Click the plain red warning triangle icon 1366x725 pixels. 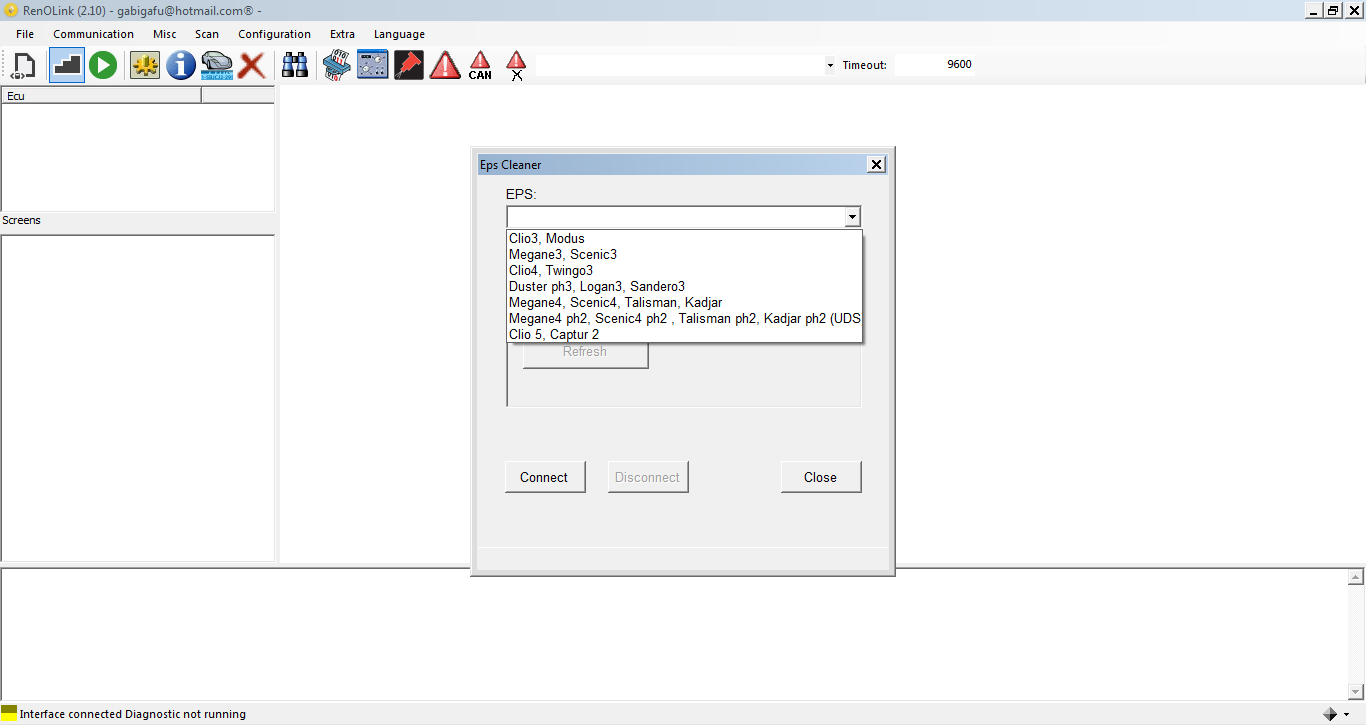pyautogui.click(x=445, y=66)
